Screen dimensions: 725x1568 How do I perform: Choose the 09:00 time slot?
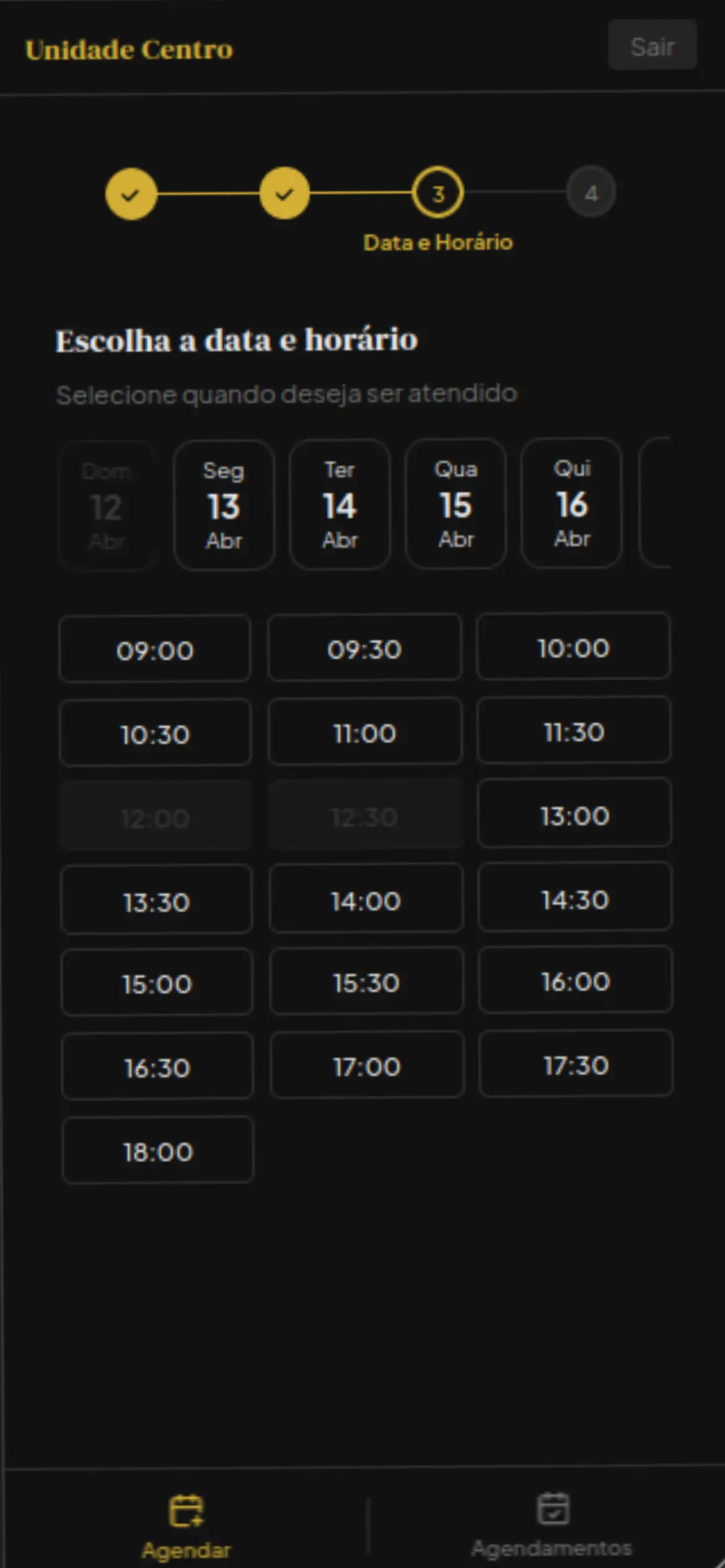[155, 649]
